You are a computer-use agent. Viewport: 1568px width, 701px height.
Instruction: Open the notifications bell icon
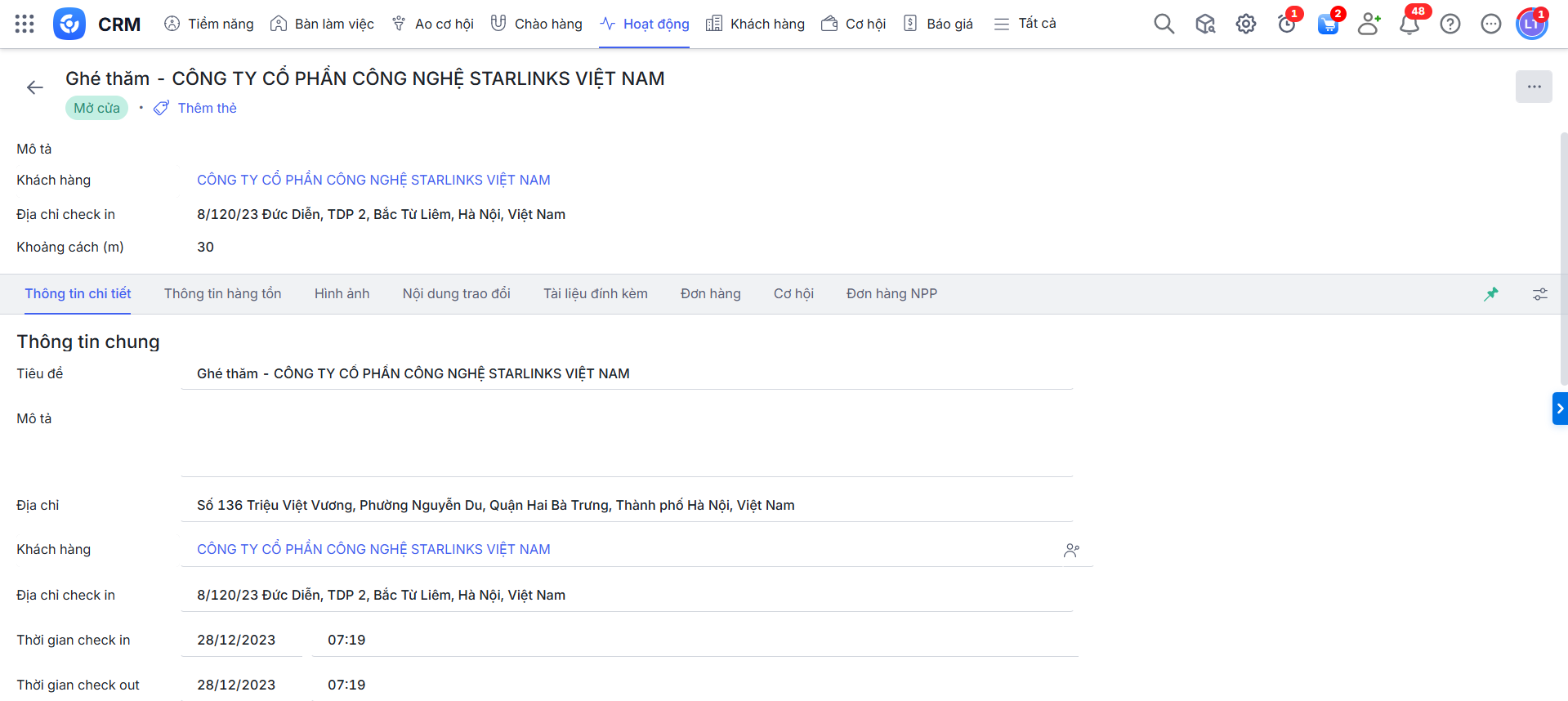(1409, 24)
